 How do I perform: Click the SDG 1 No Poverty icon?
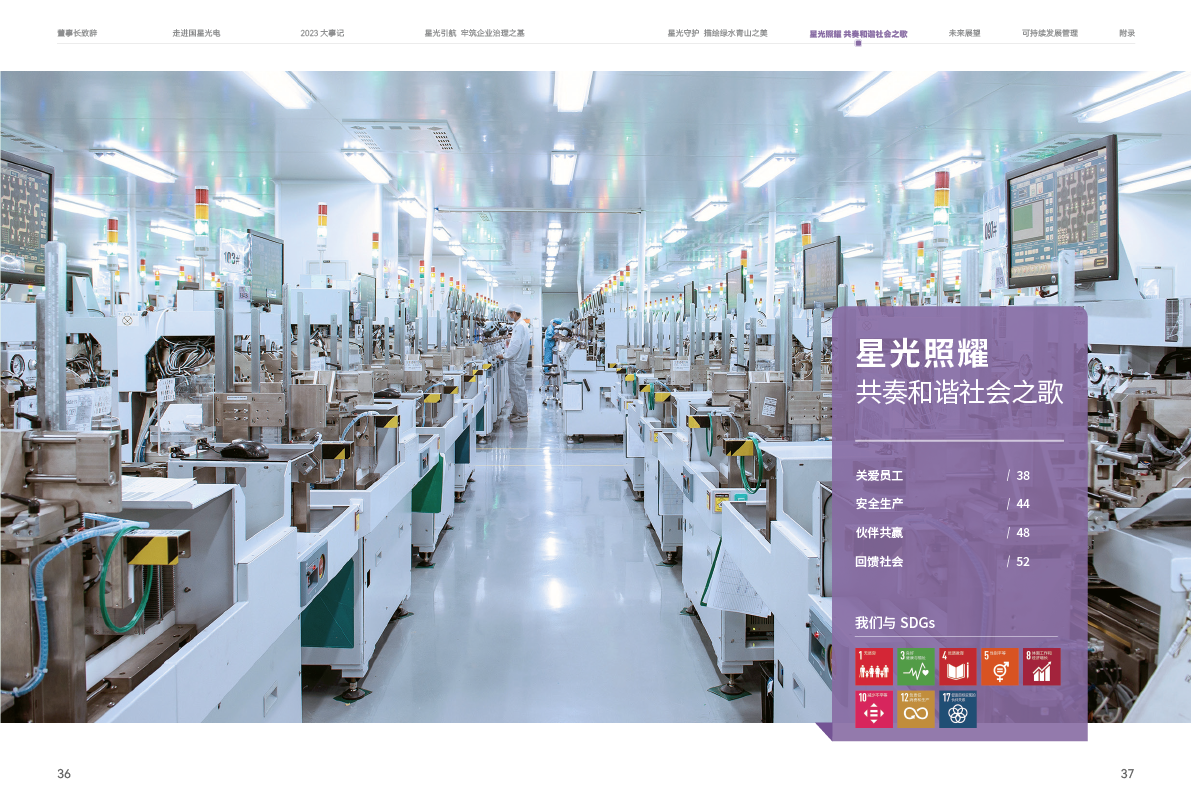coord(874,666)
